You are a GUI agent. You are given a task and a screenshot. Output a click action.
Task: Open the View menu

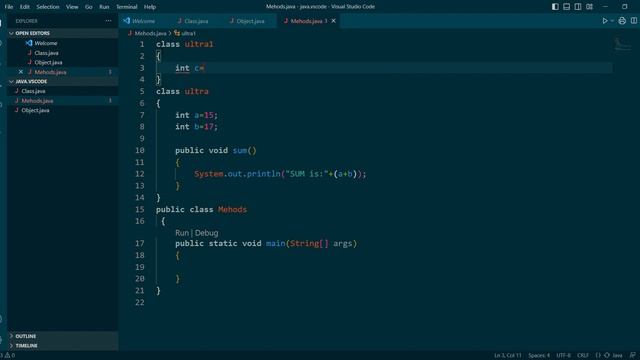tap(72, 7)
